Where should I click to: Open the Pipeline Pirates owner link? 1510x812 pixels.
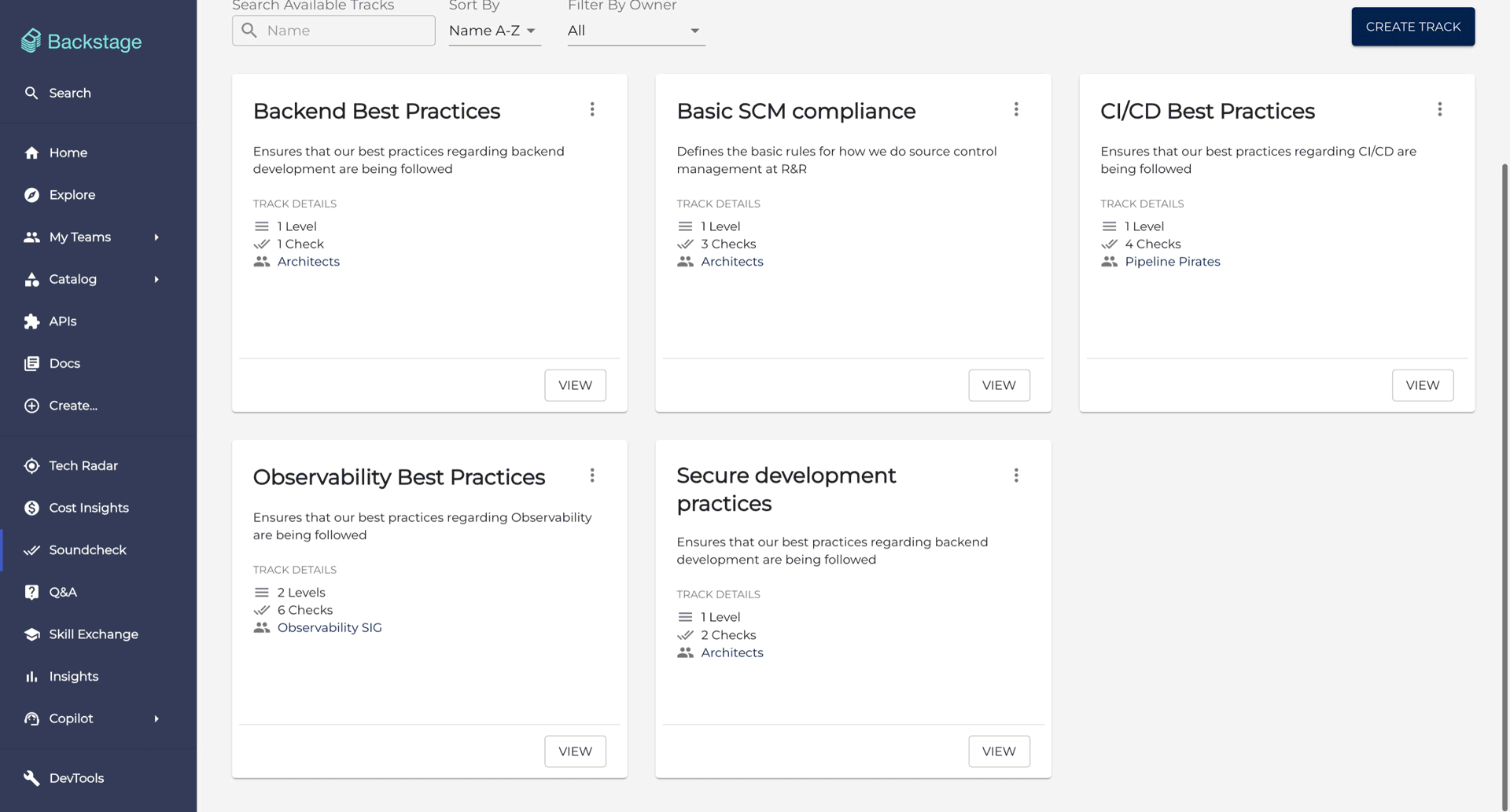(1173, 261)
